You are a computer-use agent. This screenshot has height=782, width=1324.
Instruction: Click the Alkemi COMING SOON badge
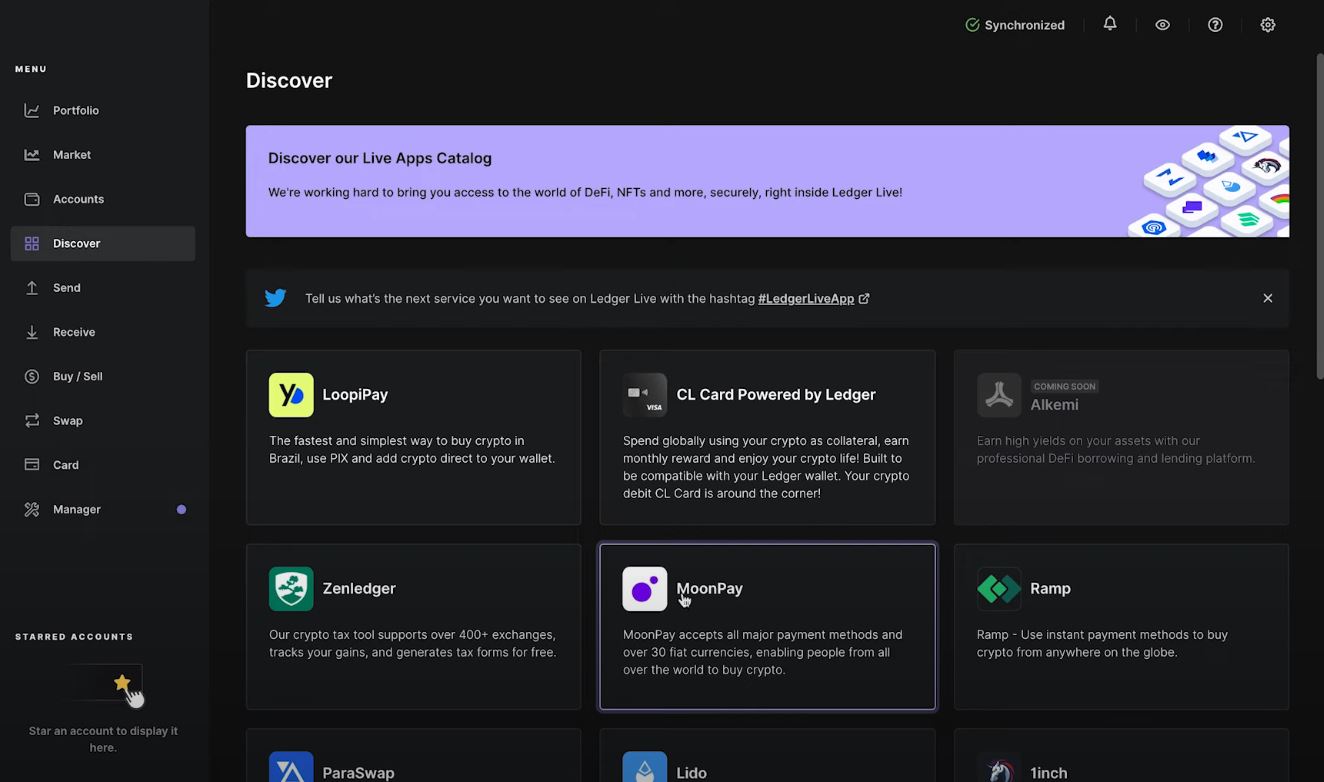tap(1064, 386)
